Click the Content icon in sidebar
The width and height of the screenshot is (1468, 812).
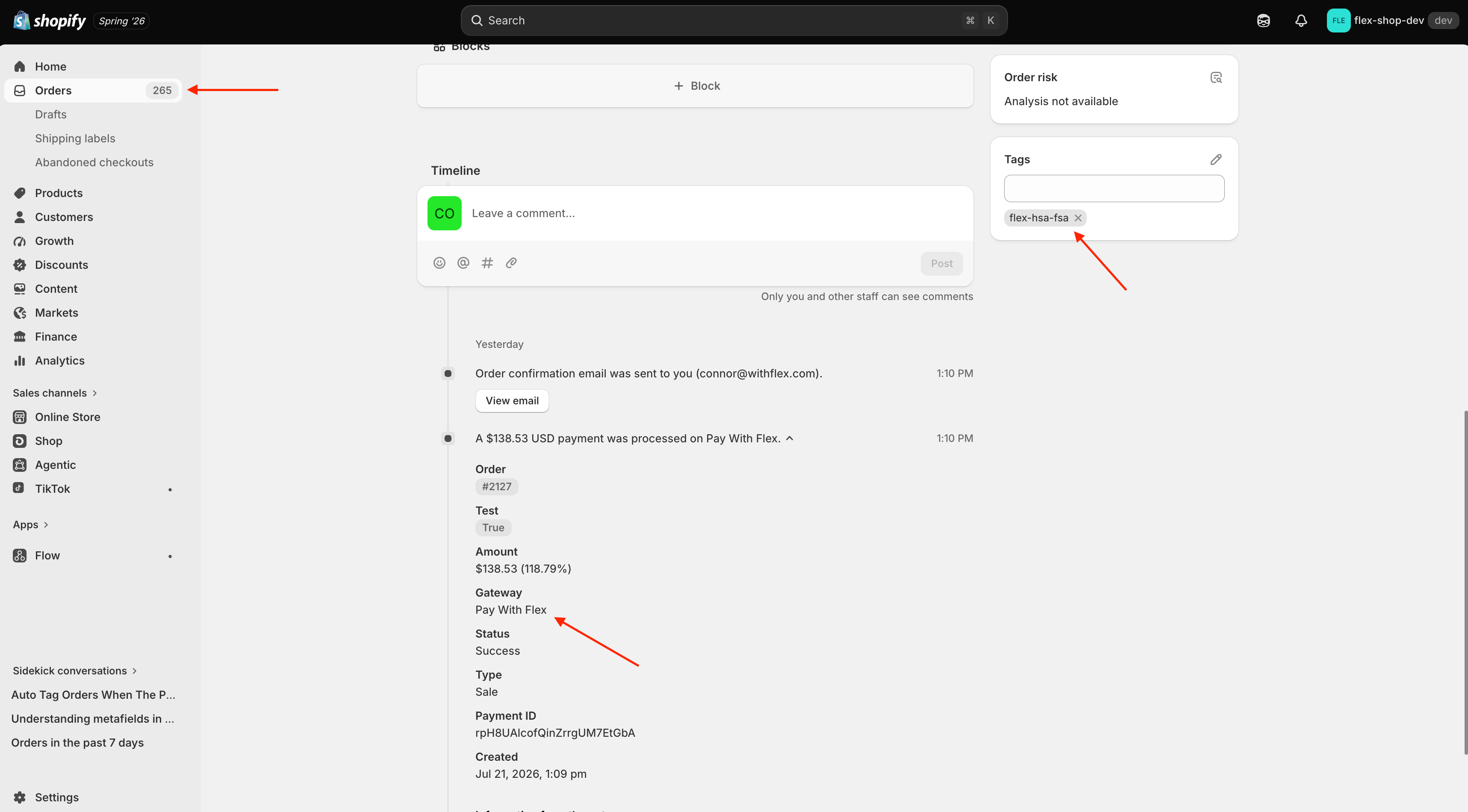point(20,289)
